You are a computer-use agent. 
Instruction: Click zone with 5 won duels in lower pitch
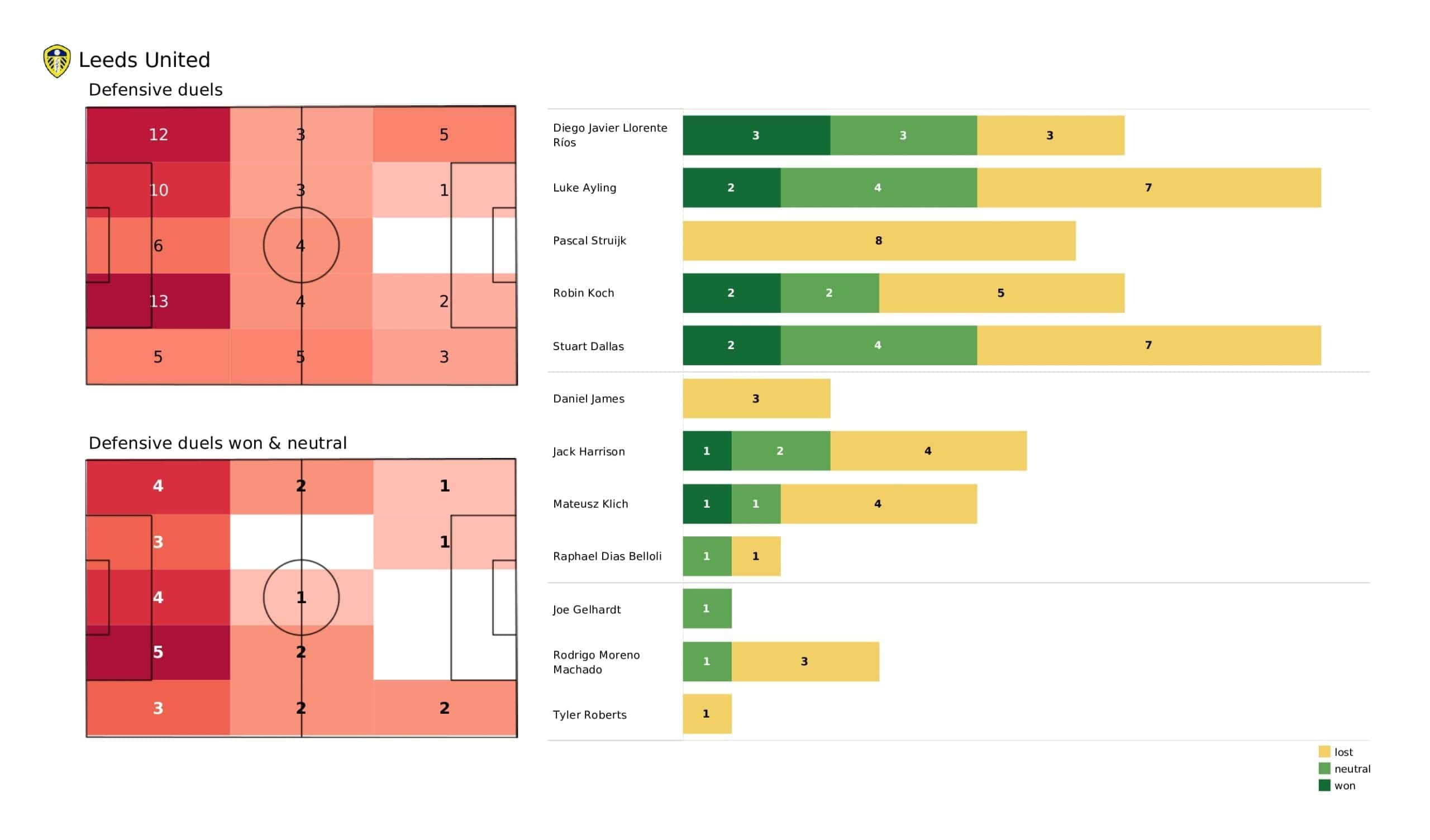[158, 653]
